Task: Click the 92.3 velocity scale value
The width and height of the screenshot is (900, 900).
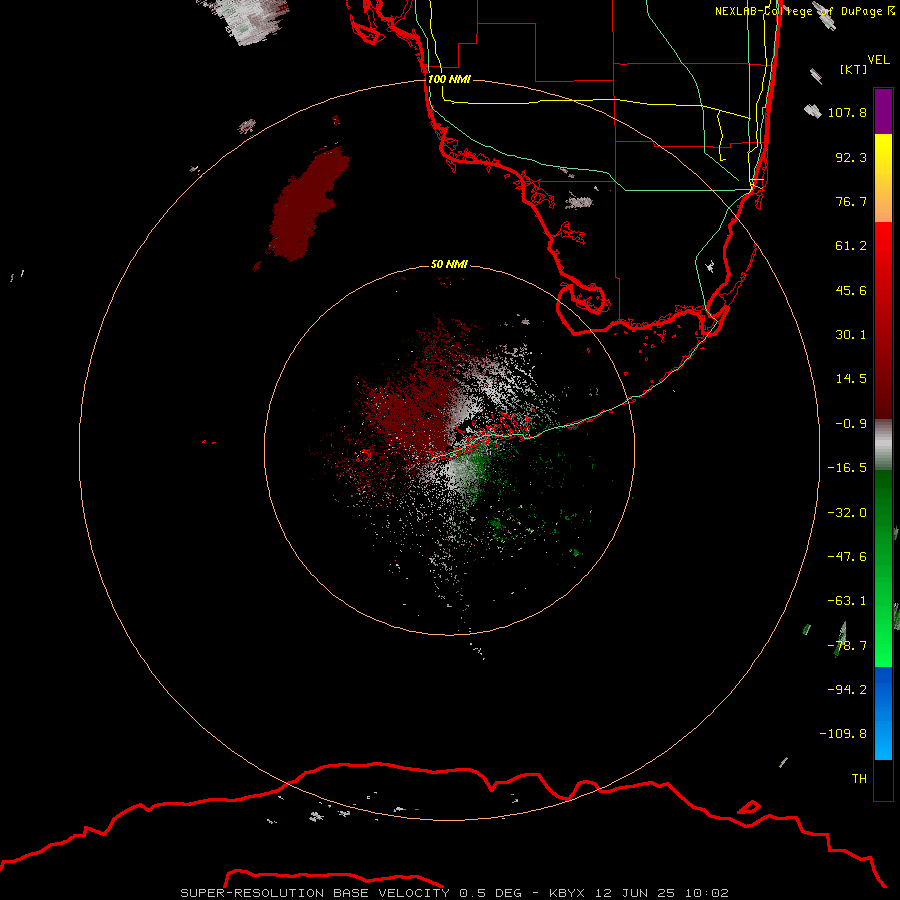Action: (851, 157)
